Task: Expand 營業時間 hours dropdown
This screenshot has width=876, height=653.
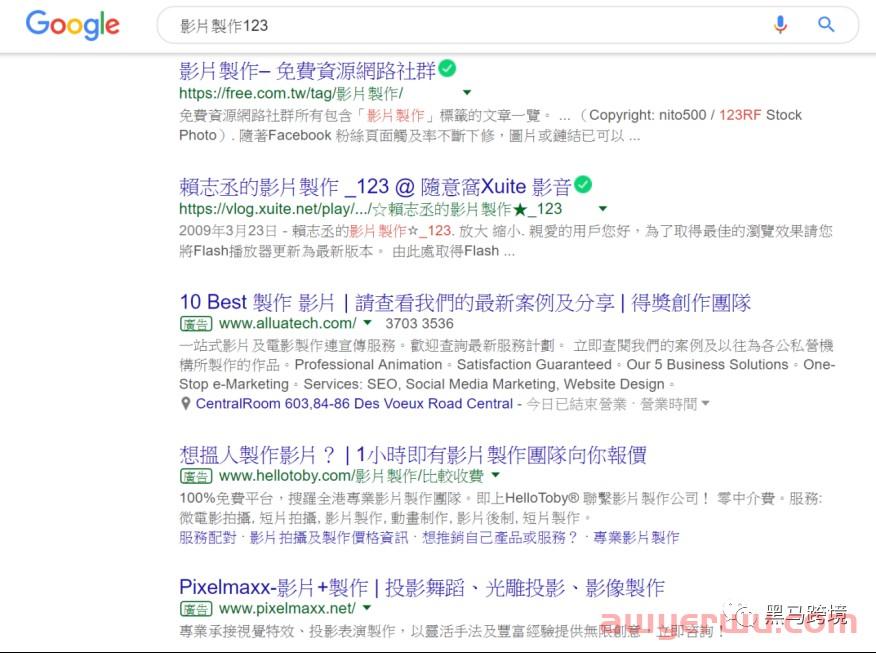Action: pyautogui.click(x=675, y=403)
